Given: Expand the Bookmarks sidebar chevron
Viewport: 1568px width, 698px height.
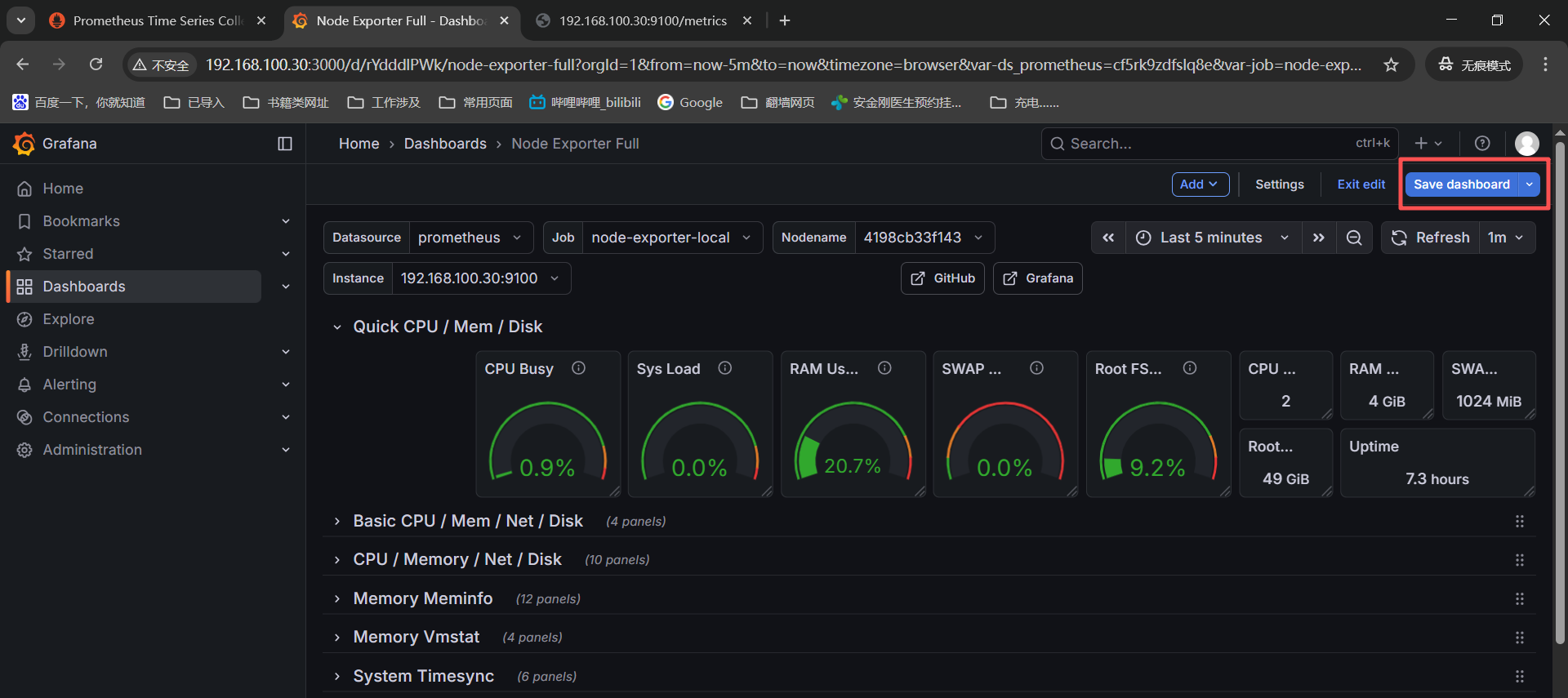Looking at the screenshot, I should (x=286, y=221).
